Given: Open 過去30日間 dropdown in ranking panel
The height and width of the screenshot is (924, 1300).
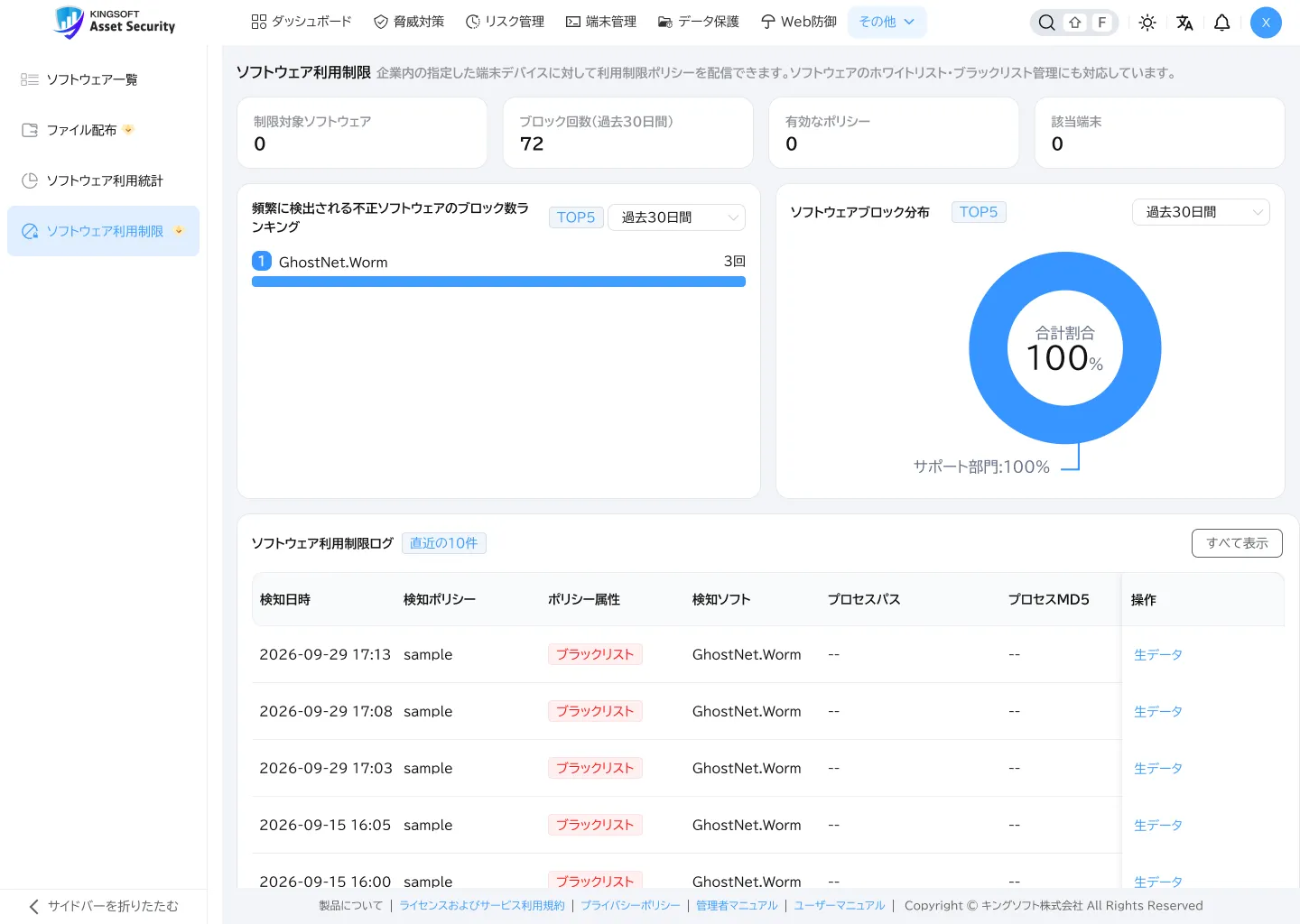Looking at the screenshot, I should coord(677,217).
